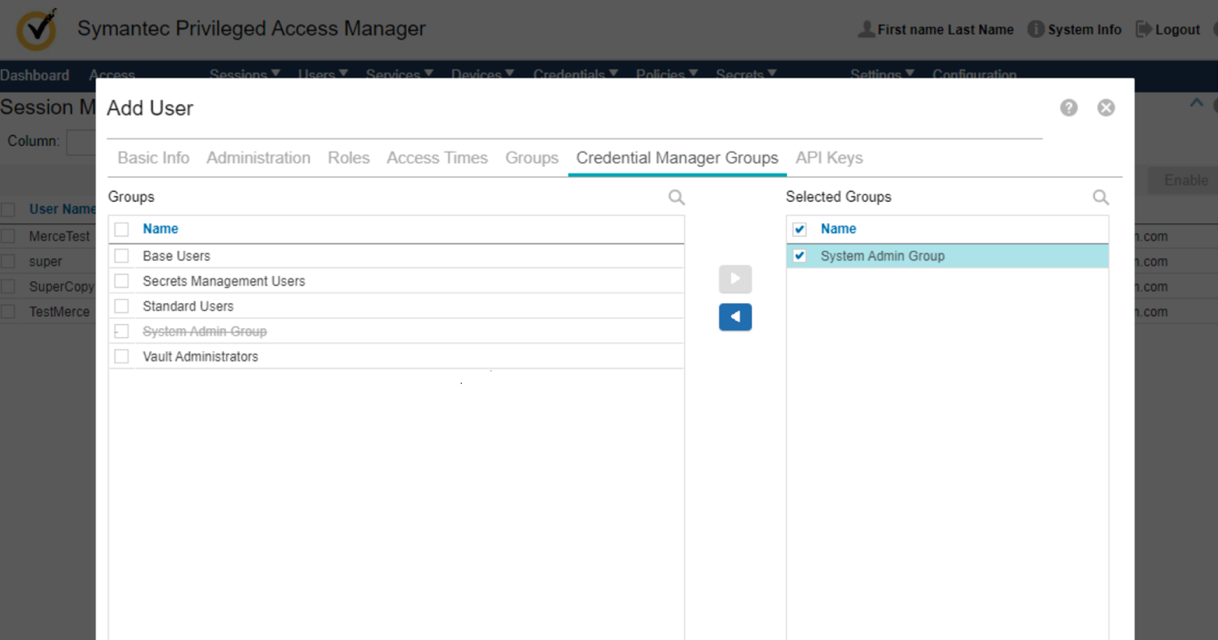Open the API Keys tab
1218x640 pixels.
[x=829, y=158]
